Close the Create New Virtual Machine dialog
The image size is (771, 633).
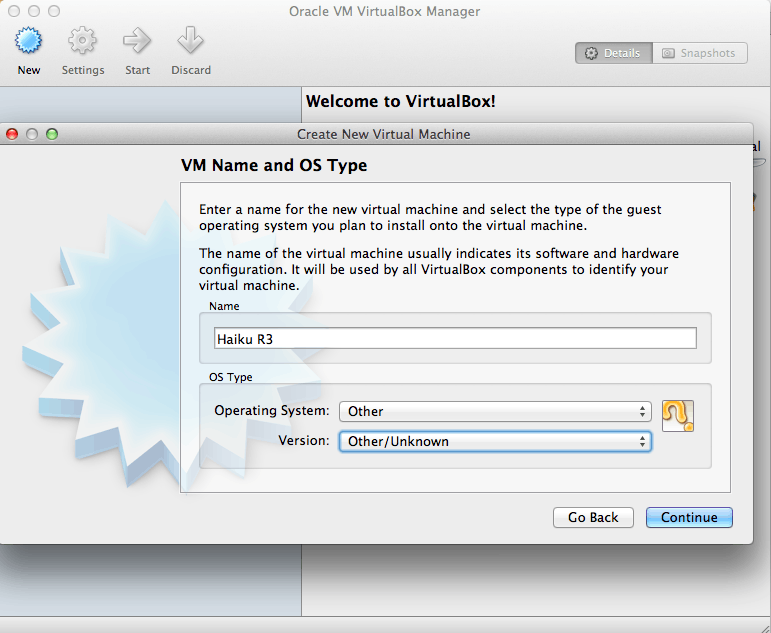coord(12,134)
